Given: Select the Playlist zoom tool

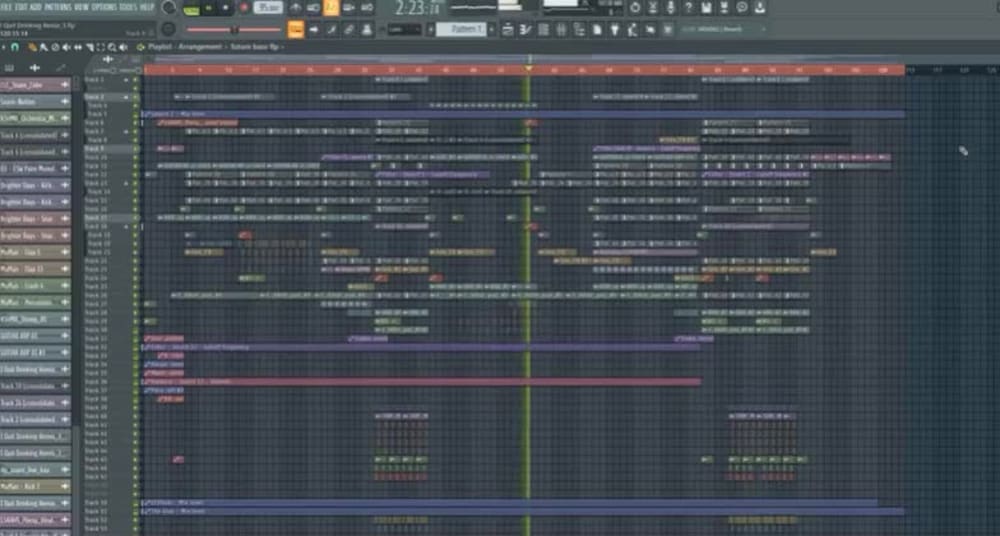Looking at the screenshot, I should [x=112, y=47].
